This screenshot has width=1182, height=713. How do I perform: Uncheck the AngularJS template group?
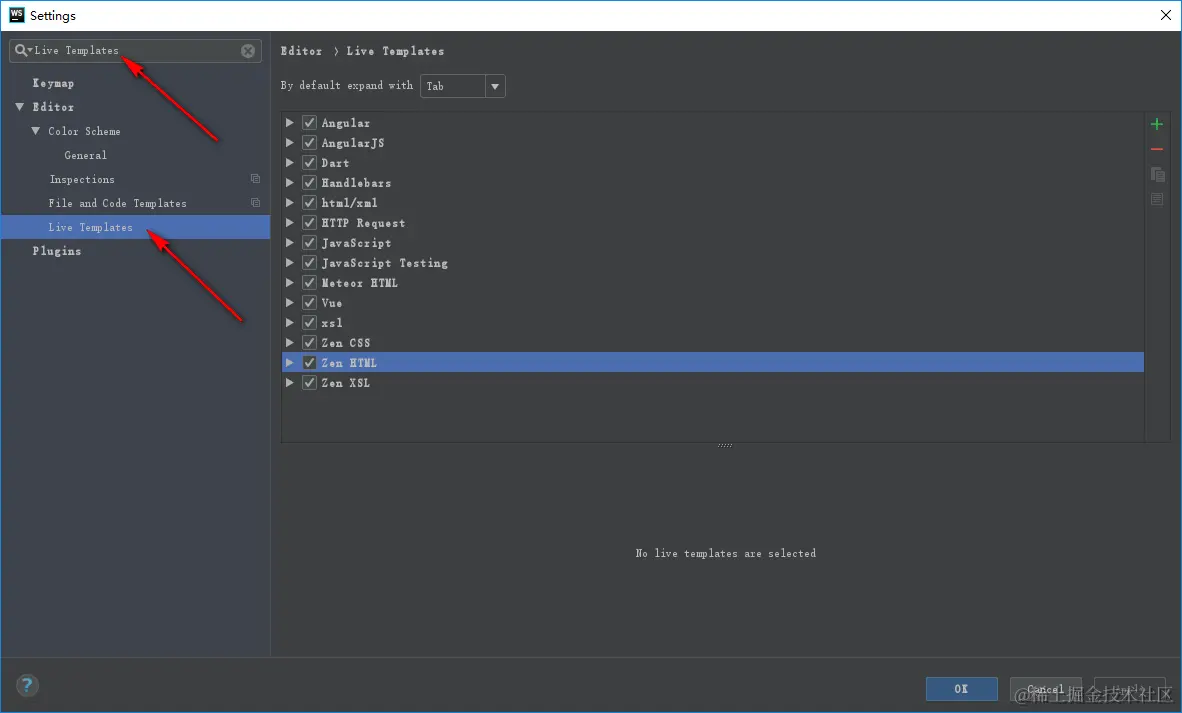pyautogui.click(x=309, y=142)
